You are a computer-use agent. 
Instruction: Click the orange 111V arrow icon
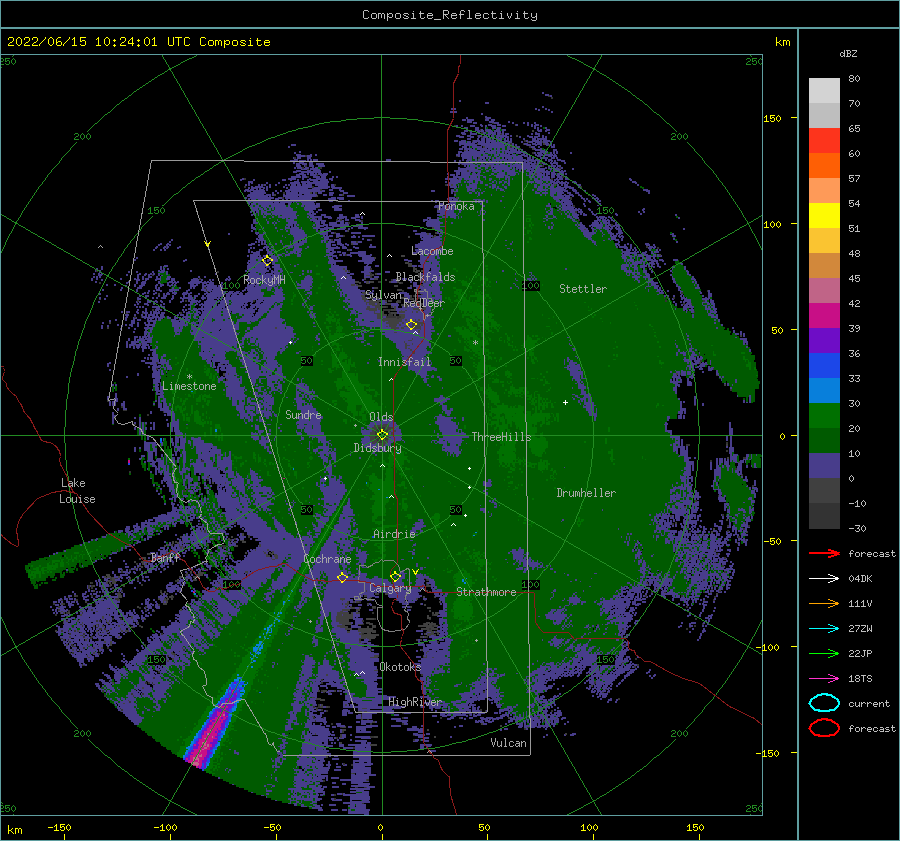(x=824, y=603)
